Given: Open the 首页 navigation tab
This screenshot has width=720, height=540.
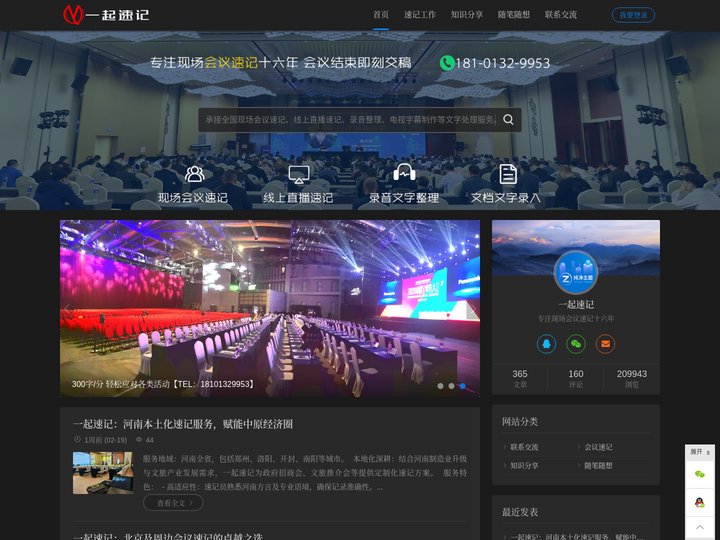Looking at the screenshot, I should click(381, 15).
